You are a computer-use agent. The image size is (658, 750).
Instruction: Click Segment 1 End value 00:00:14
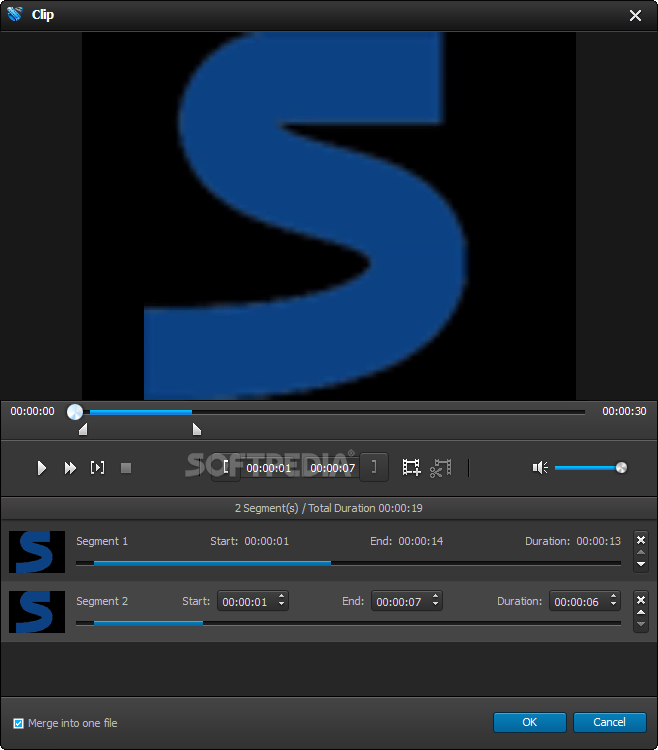[x=421, y=541]
